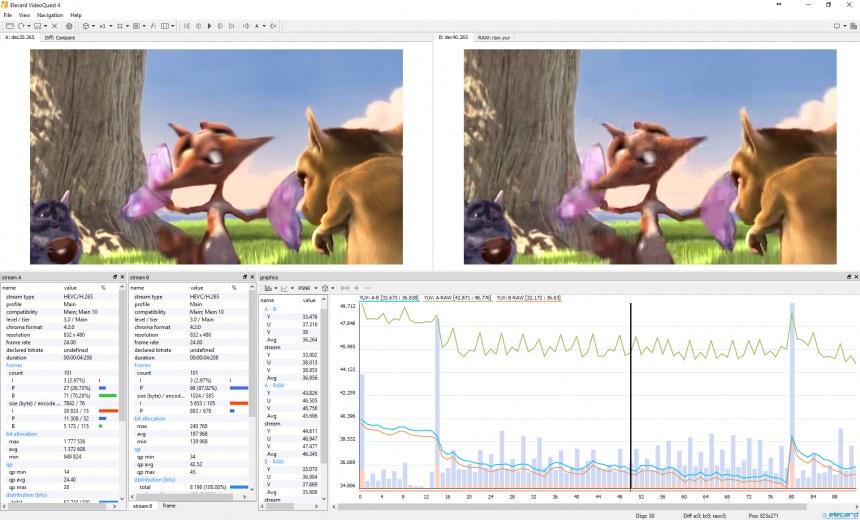Toggle the YUV: A-B legend series
Screen dimensions: 860x520
[x=388, y=298]
